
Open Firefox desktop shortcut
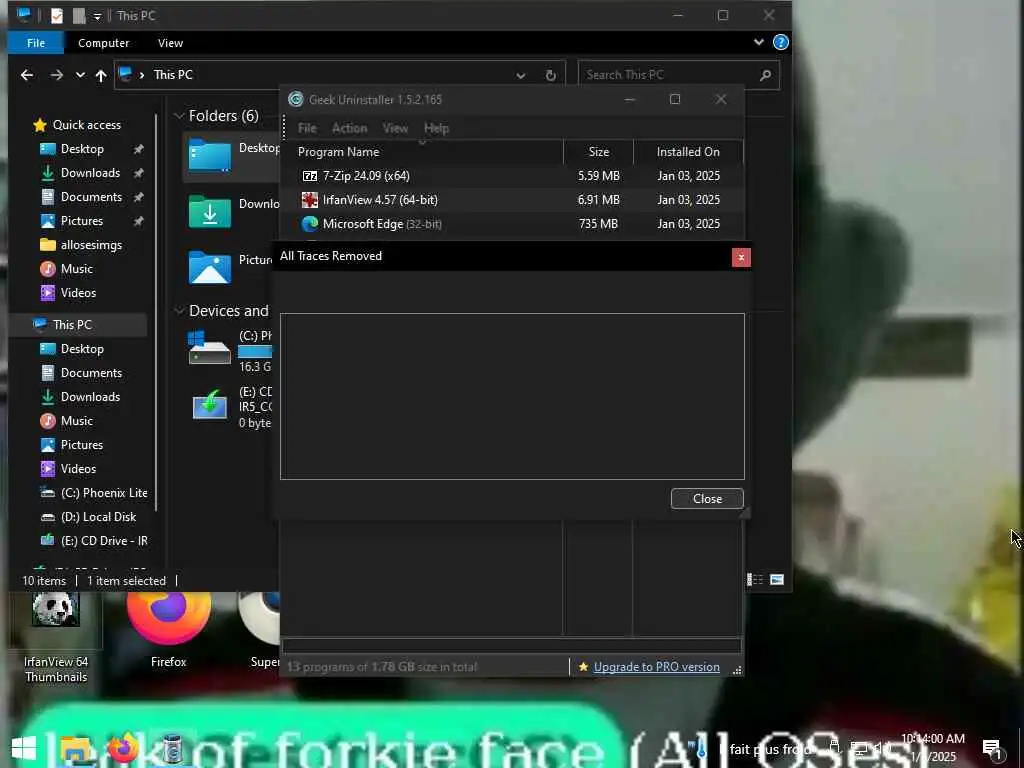tap(168, 631)
